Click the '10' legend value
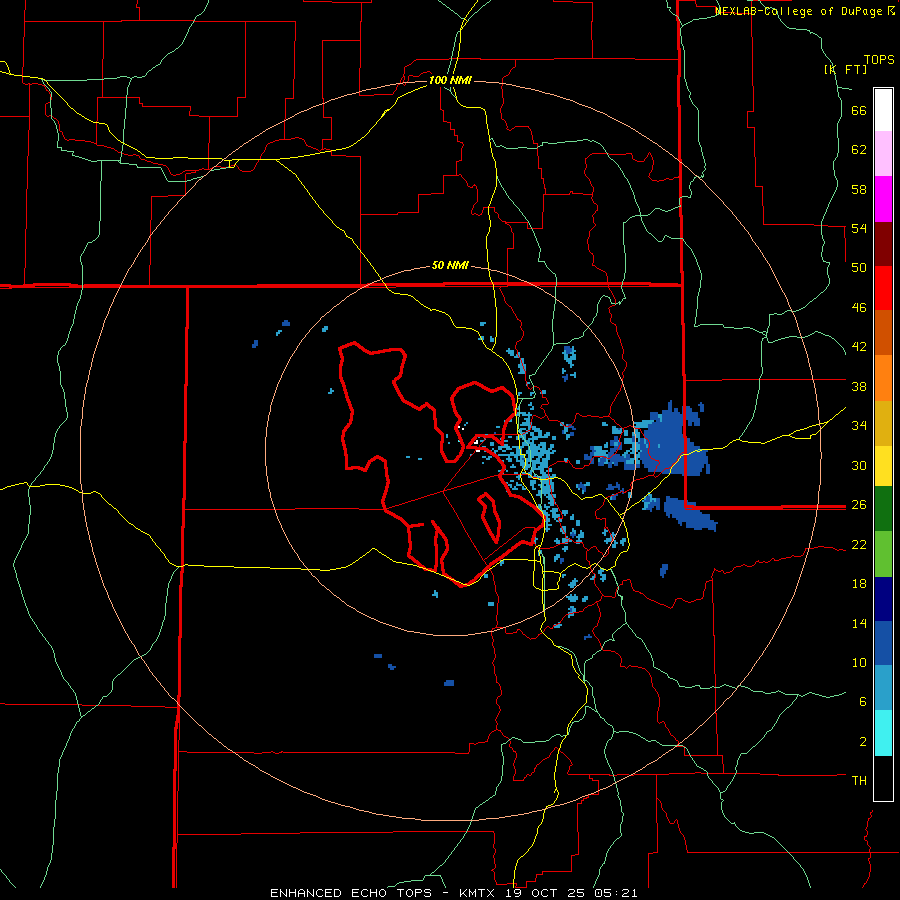This screenshot has height=900, width=900. point(859,662)
